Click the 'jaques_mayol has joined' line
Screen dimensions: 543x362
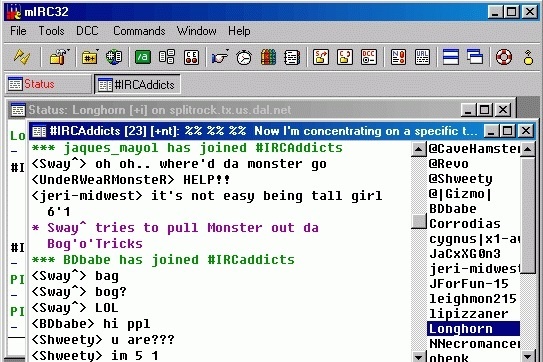click(187, 148)
